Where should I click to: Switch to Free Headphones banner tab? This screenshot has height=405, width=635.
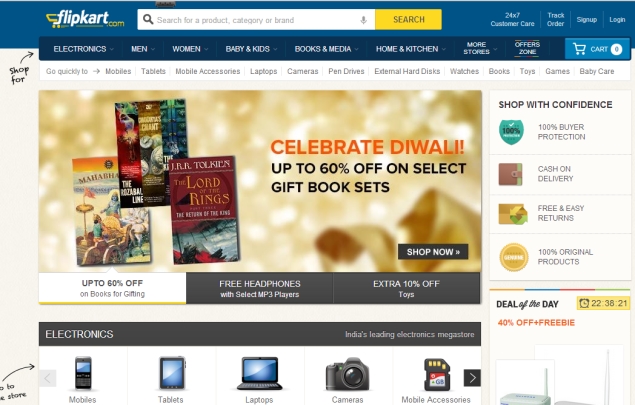260,289
